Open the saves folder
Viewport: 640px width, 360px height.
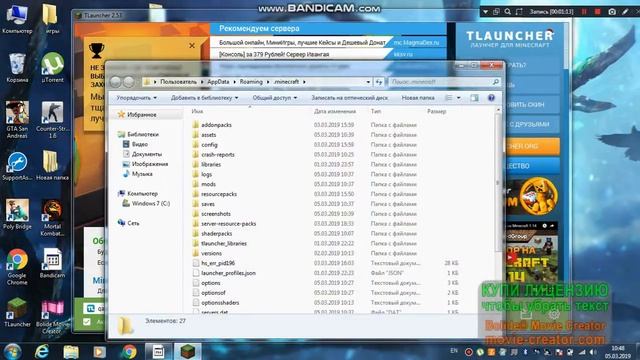click(208, 204)
